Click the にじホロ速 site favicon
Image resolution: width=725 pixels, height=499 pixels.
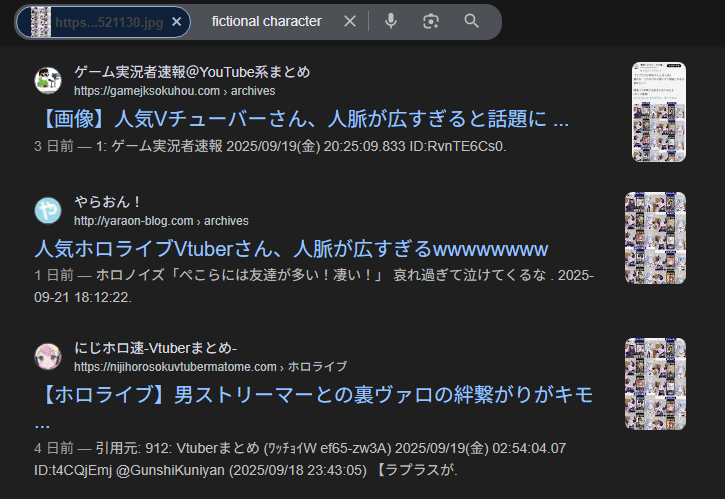[x=48, y=357]
